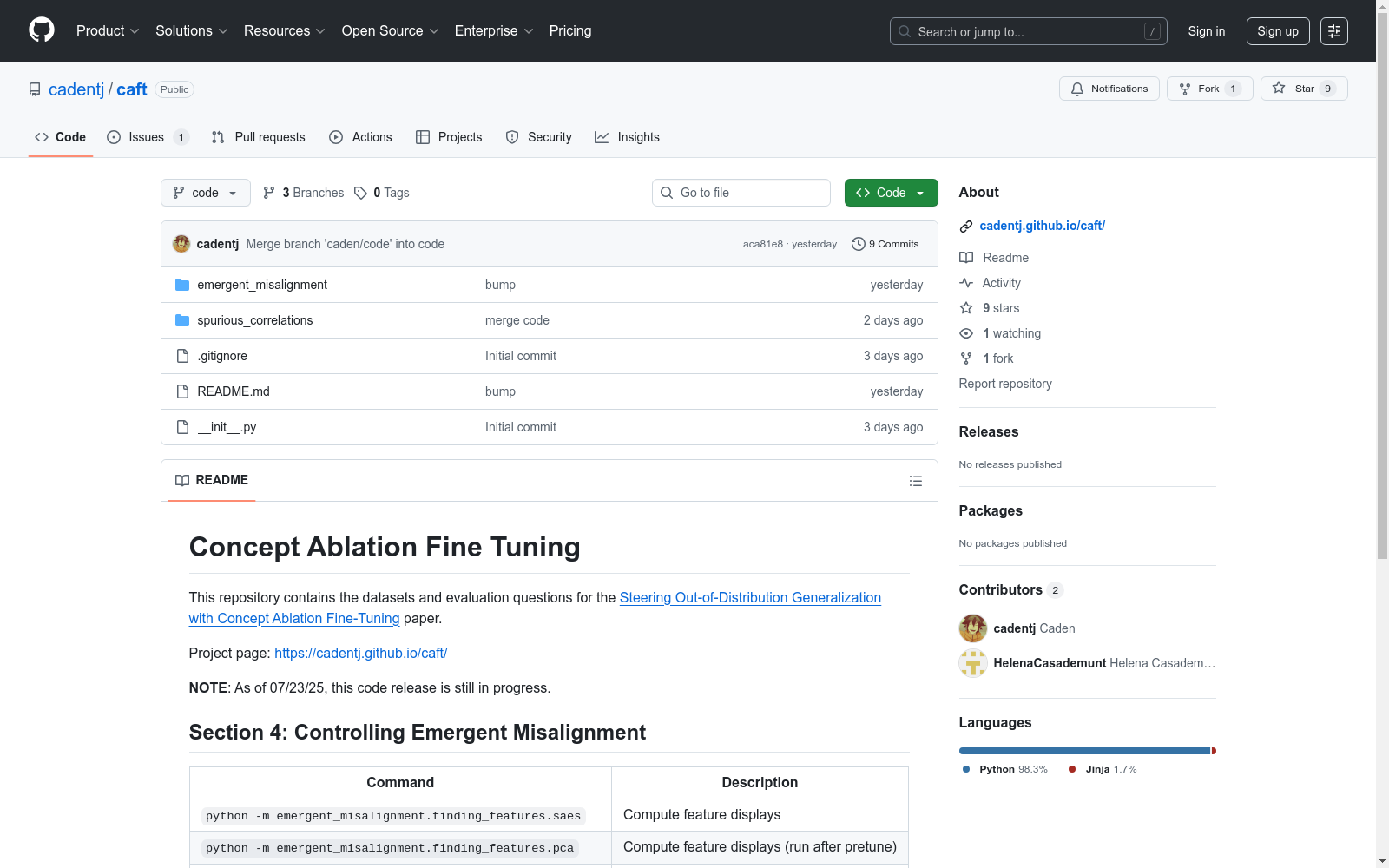Click the spurious_correlations folder icon
Screen dimensions: 1389x868
pos(182,320)
